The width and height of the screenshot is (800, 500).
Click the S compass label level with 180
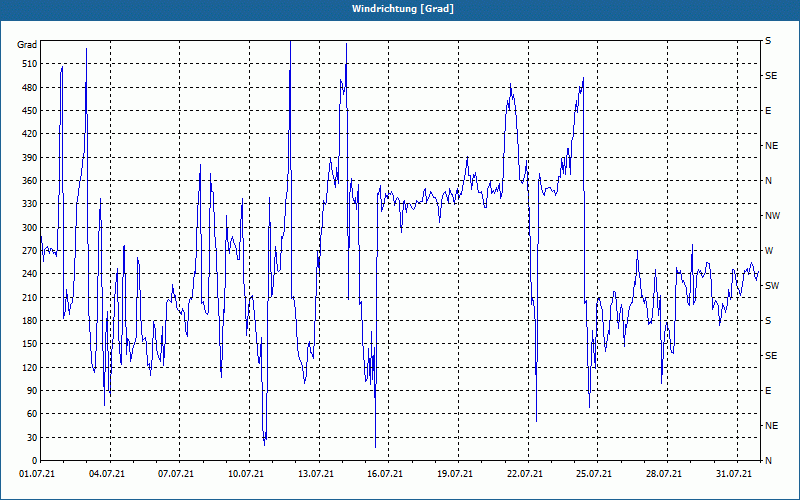click(x=768, y=321)
